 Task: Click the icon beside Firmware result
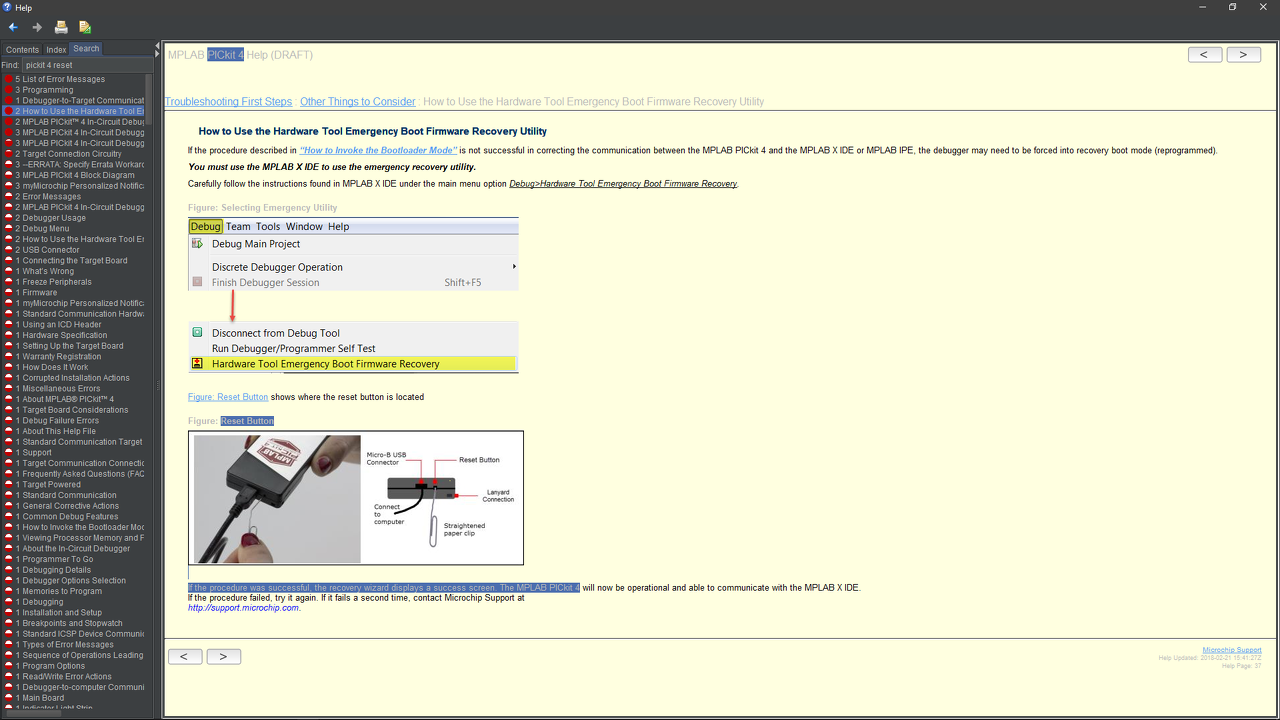8,293
